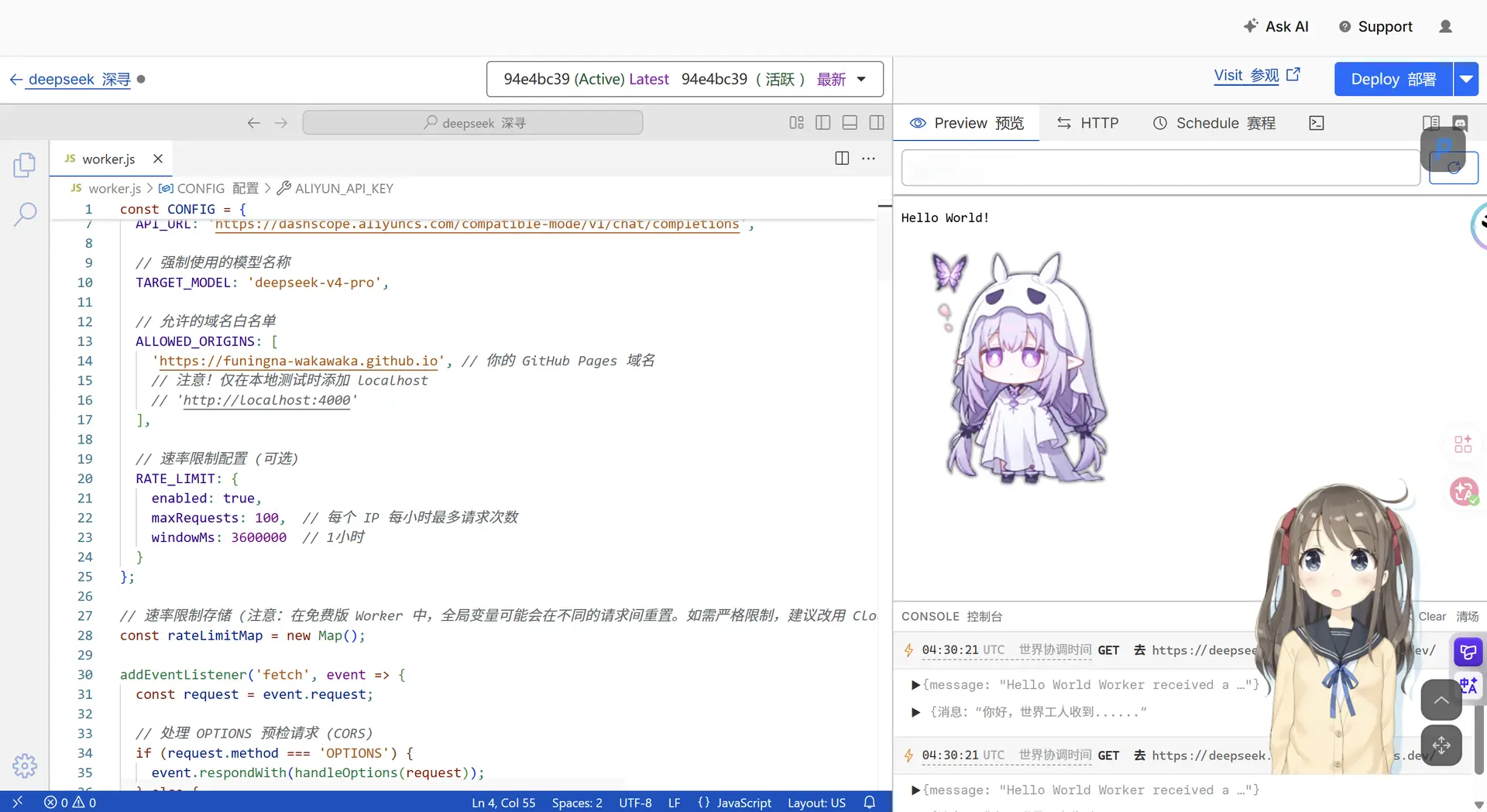Screen dimensions: 1487x812
Task: Click the maxRequests value 100 on line 22
Action: (266, 518)
